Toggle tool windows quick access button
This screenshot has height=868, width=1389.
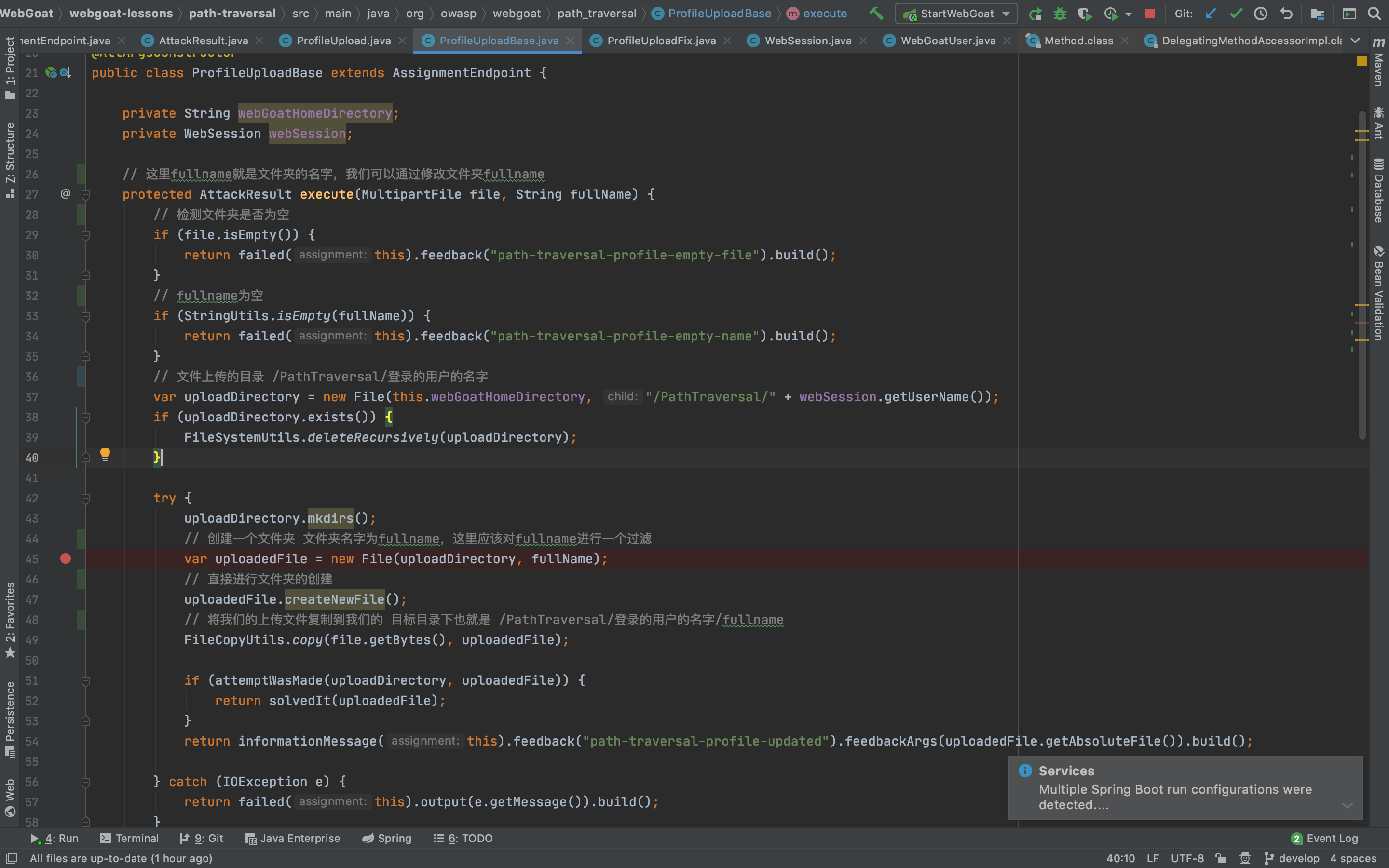(12, 858)
